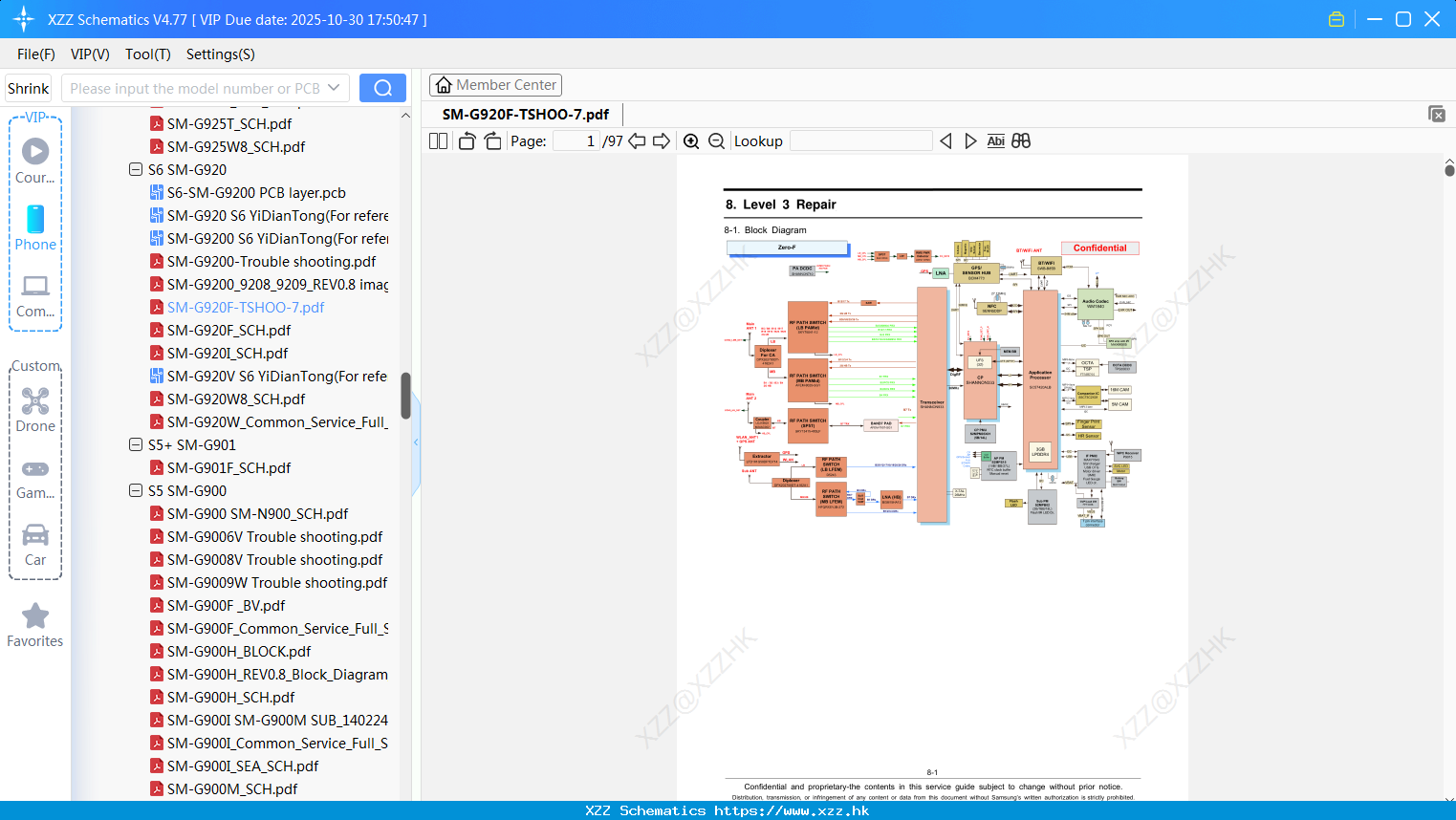Click the PDF viewer scrollbar thumb
Screen dimensions: 1456x820
1449,170
